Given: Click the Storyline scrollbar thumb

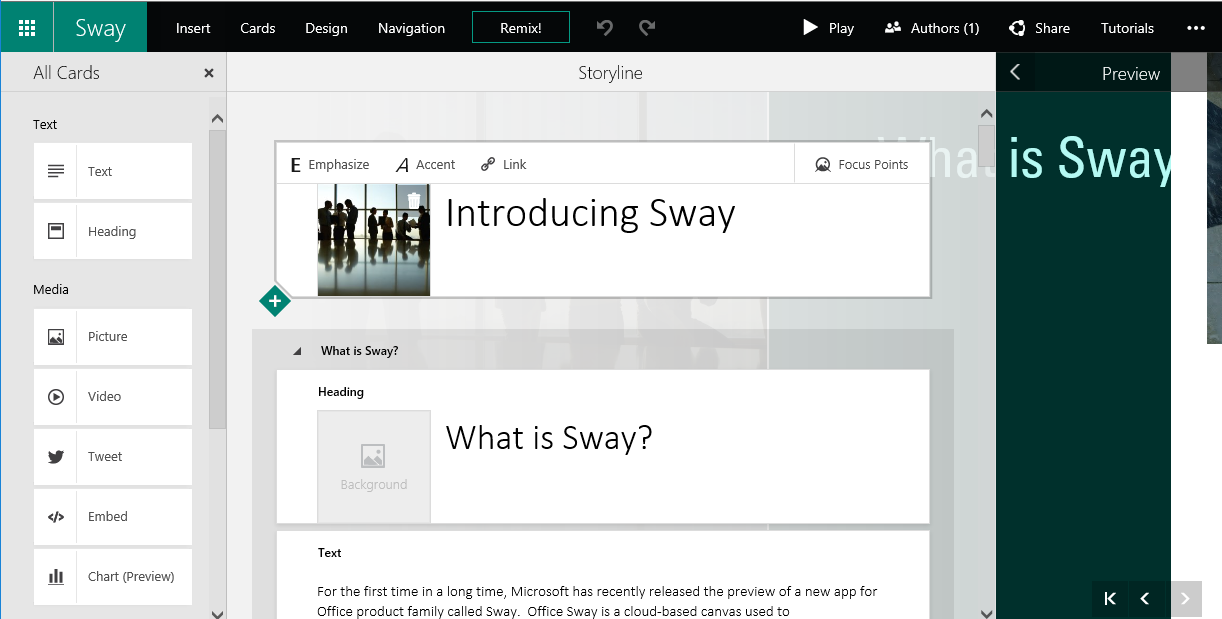Looking at the screenshot, I should (987, 145).
